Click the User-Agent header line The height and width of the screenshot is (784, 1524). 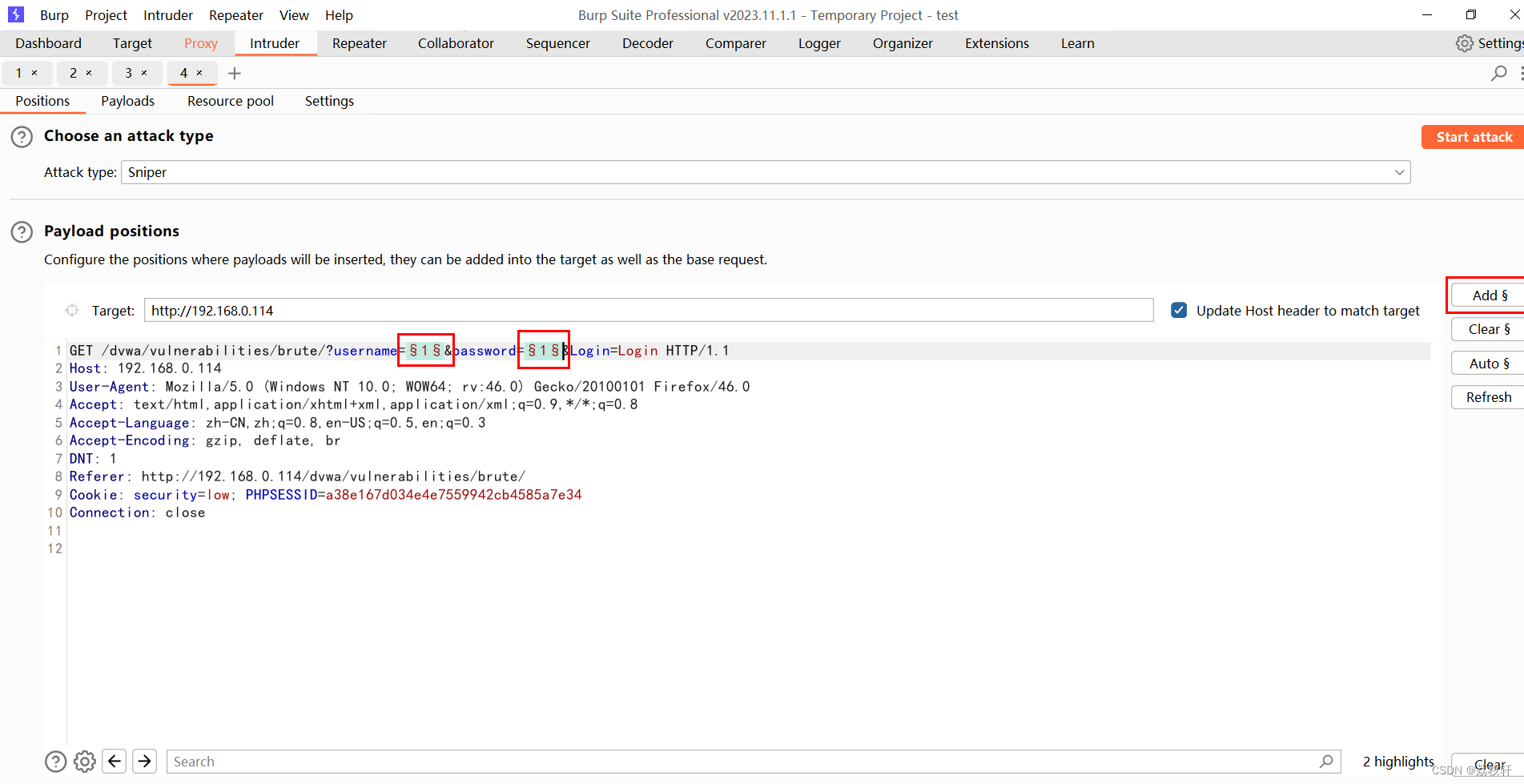[409, 387]
